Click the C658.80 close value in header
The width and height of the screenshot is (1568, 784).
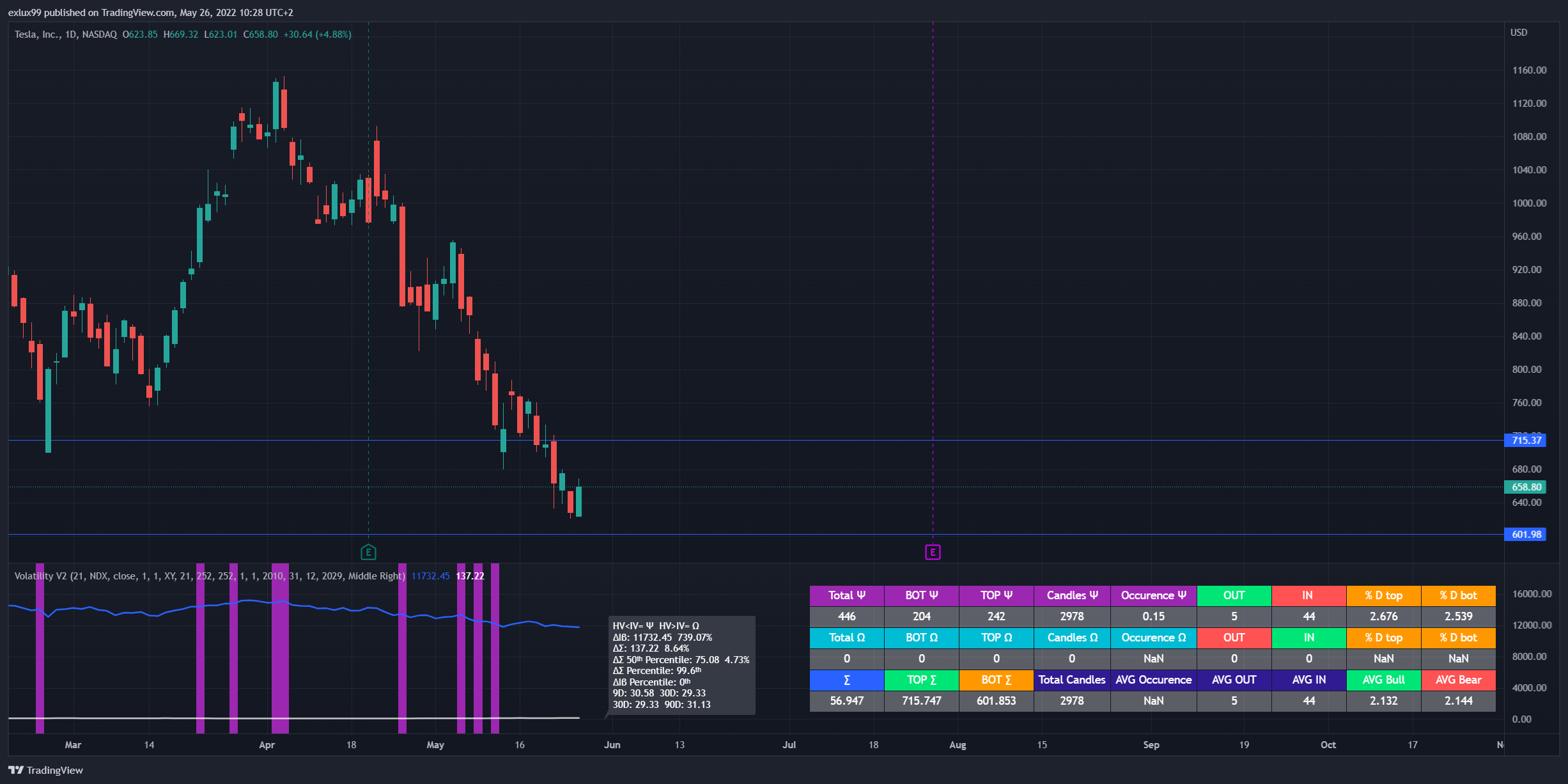260,35
